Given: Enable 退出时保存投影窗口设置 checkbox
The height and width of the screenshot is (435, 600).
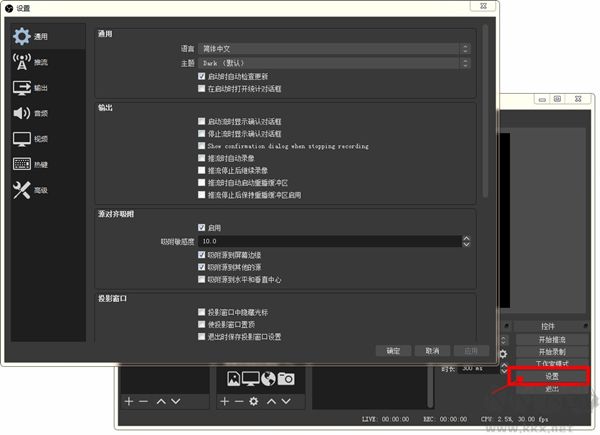Looking at the screenshot, I should [202, 337].
